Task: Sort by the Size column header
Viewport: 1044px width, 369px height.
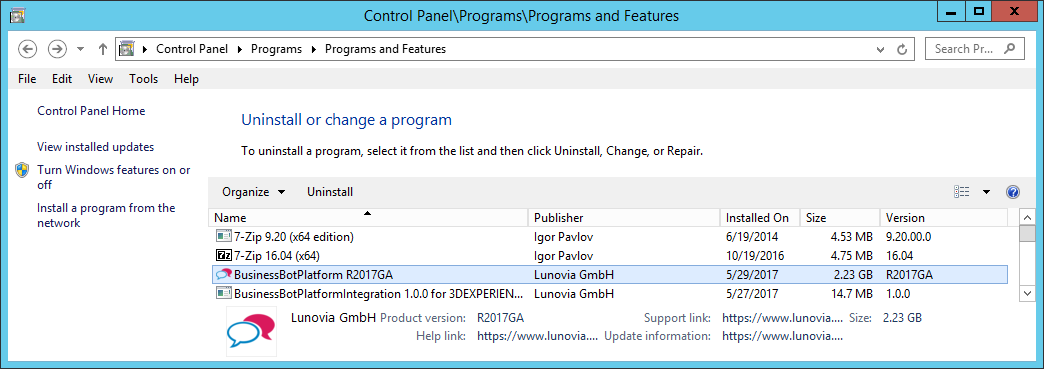Action: (x=840, y=218)
